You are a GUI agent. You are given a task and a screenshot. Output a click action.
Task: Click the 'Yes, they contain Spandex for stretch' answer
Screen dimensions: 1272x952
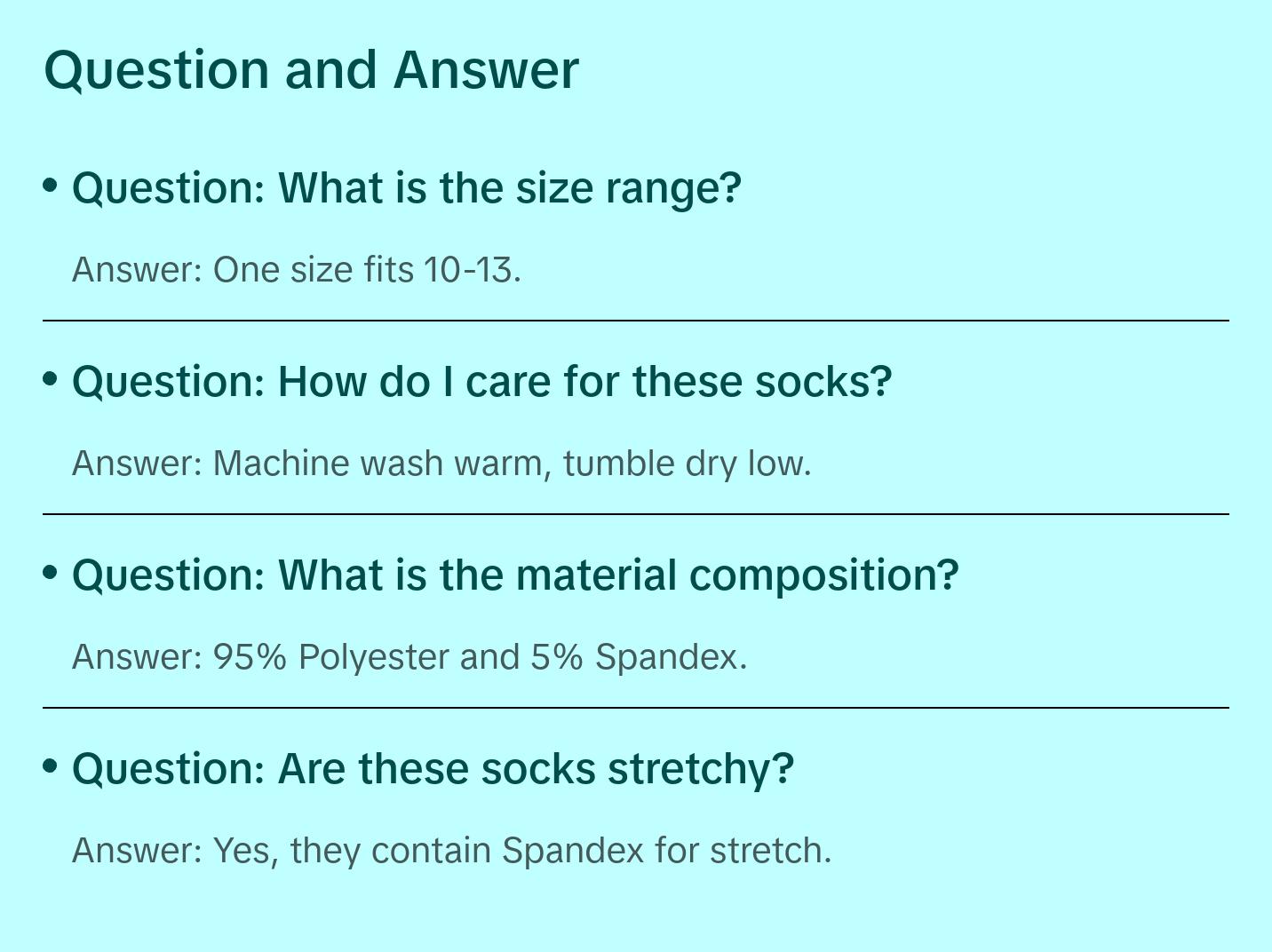[x=451, y=851]
